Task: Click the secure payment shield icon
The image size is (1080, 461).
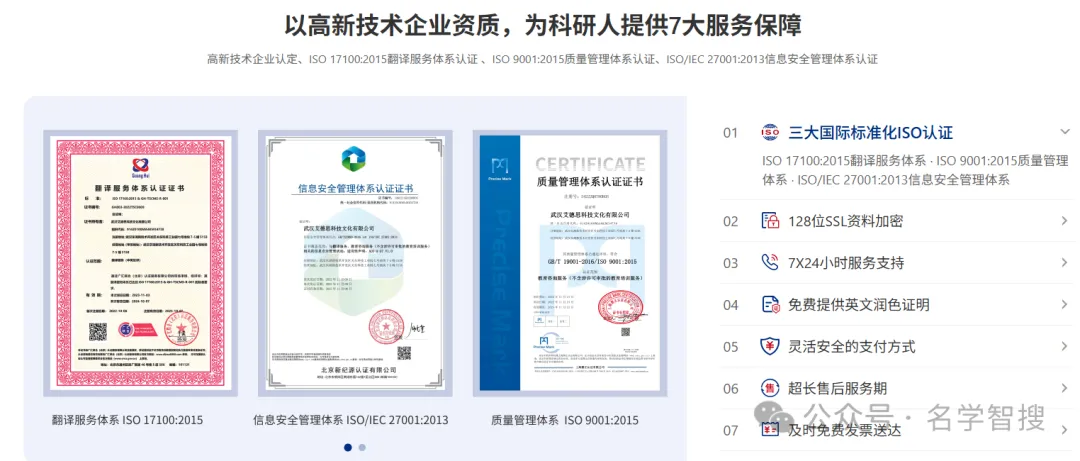Action: point(770,347)
